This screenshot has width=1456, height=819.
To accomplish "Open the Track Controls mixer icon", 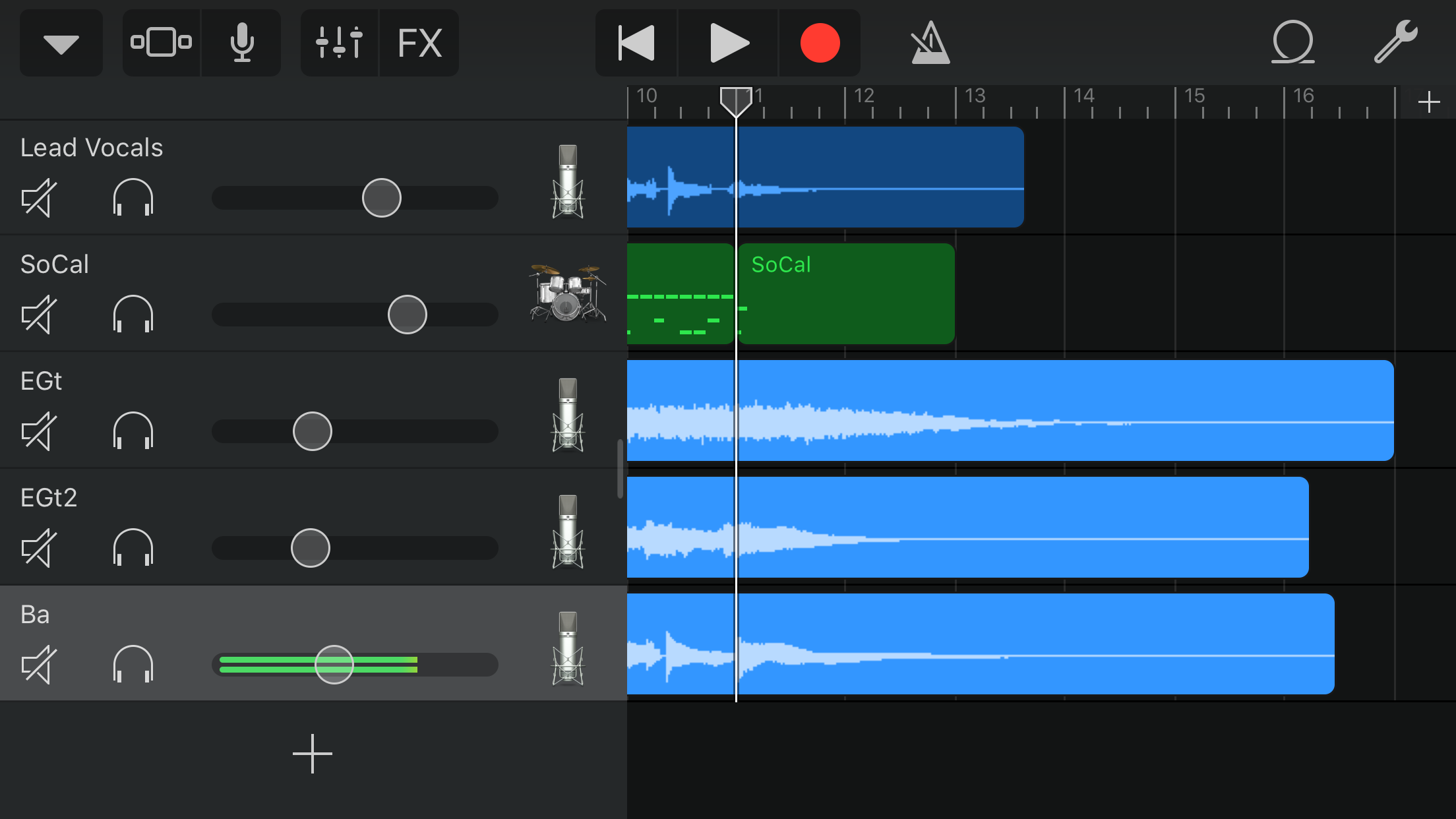I will coord(339,43).
